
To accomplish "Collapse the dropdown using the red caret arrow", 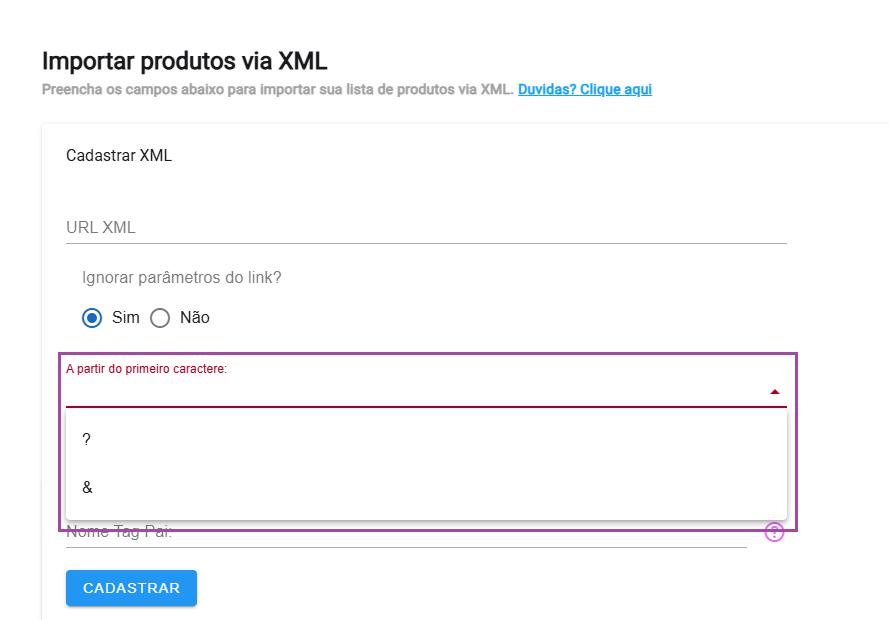I will [774, 392].
